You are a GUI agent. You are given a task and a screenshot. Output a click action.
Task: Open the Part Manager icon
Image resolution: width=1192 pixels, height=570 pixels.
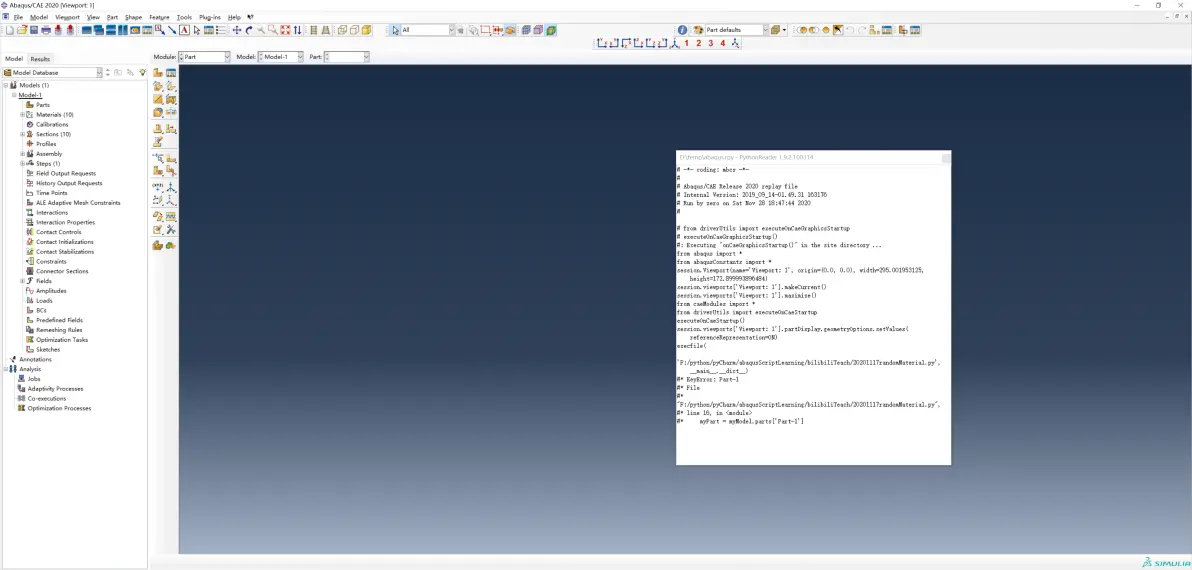171,72
